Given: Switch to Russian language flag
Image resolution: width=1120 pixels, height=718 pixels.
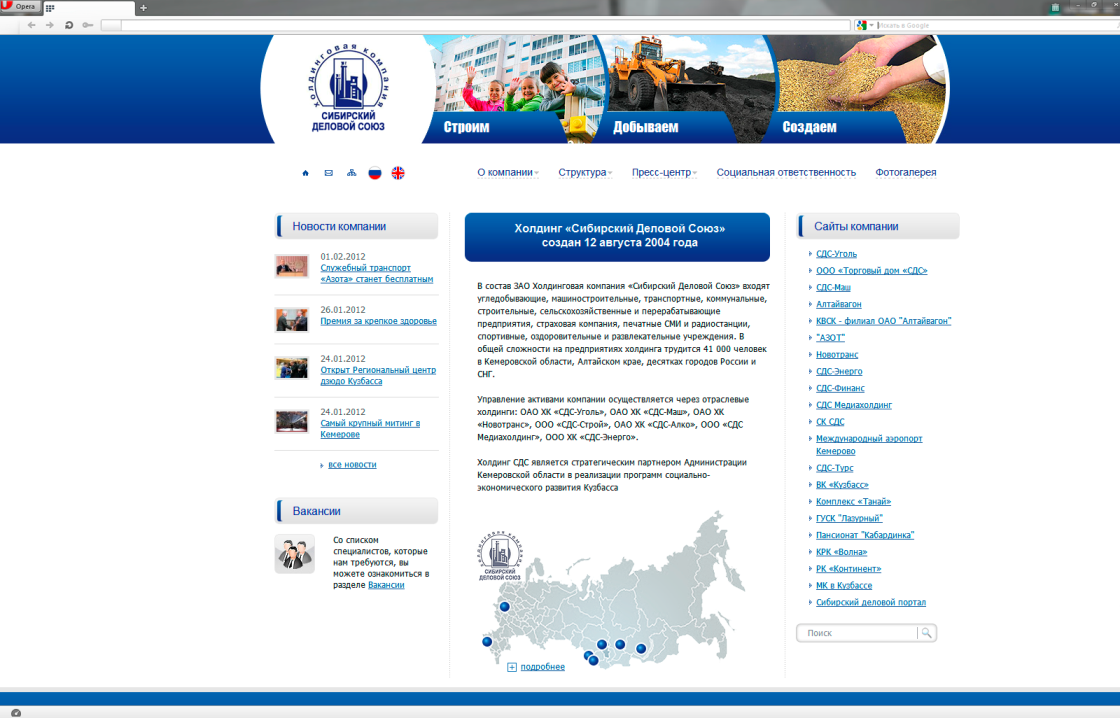Looking at the screenshot, I should [x=375, y=173].
